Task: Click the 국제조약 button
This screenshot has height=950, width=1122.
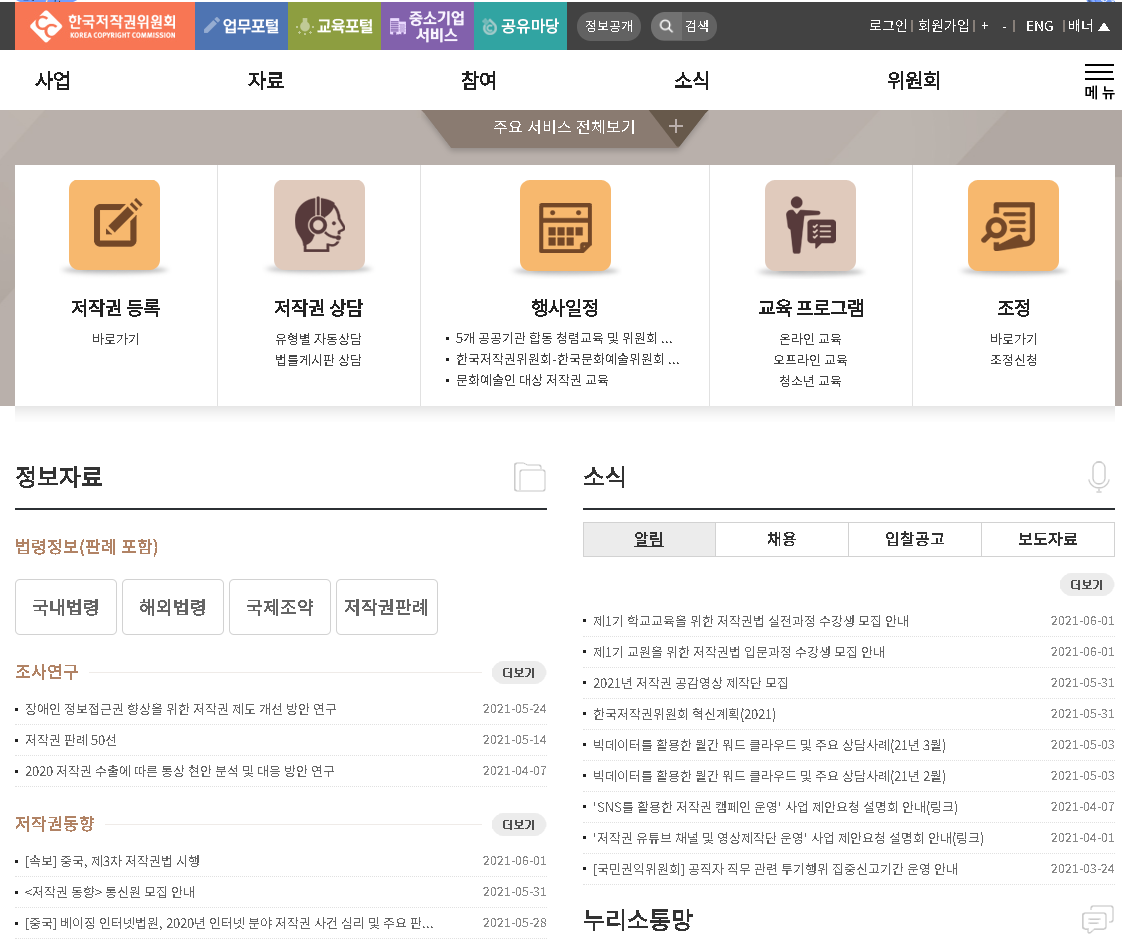Action: point(280,607)
